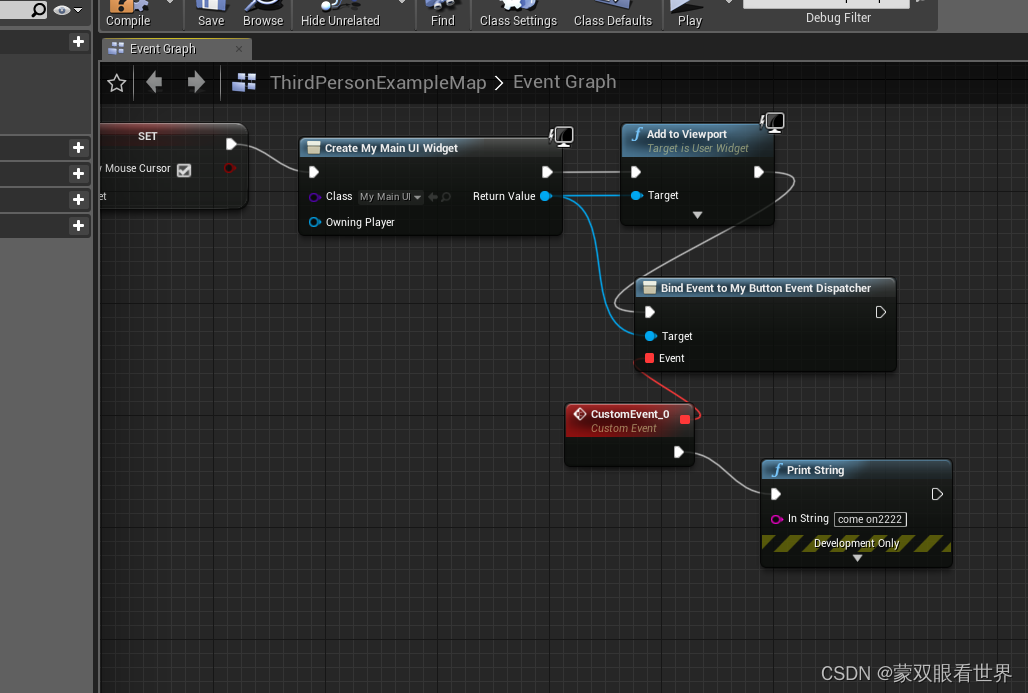
Task: Navigate back with the left arrow
Action: click(155, 82)
